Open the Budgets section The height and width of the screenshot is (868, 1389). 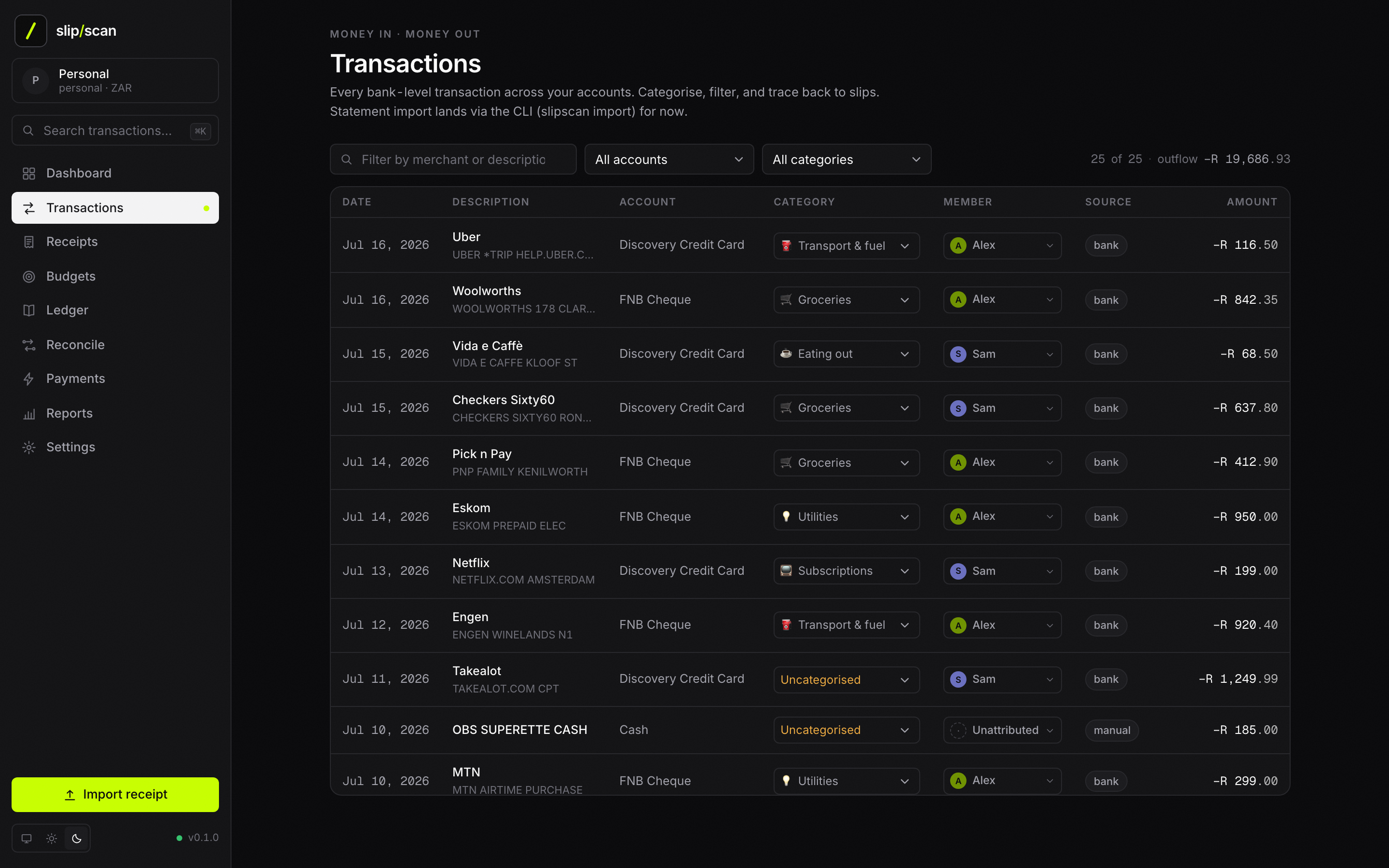[x=115, y=277]
